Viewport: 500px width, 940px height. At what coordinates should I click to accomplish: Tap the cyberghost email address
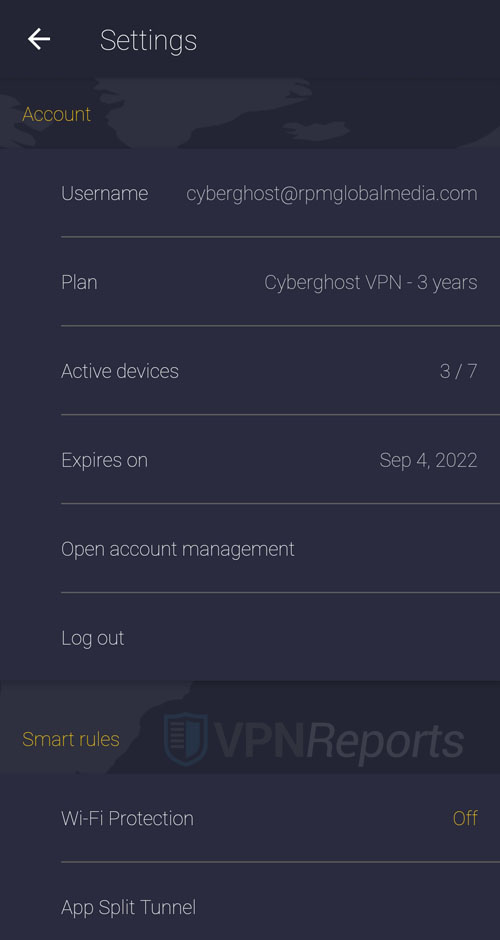click(x=332, y=194)
